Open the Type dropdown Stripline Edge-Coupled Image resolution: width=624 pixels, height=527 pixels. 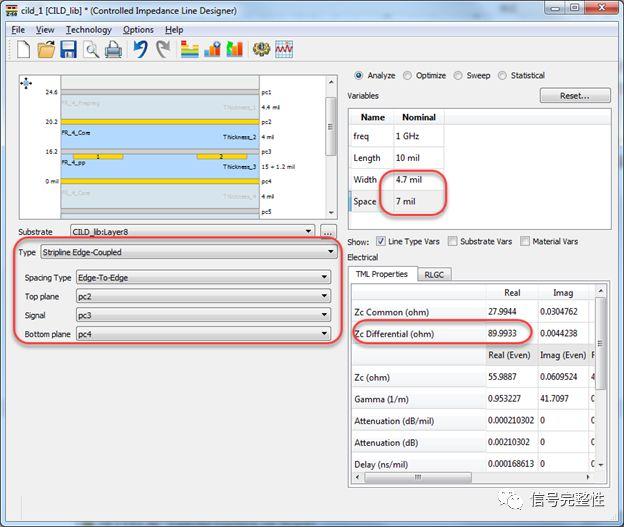(189, 252)
